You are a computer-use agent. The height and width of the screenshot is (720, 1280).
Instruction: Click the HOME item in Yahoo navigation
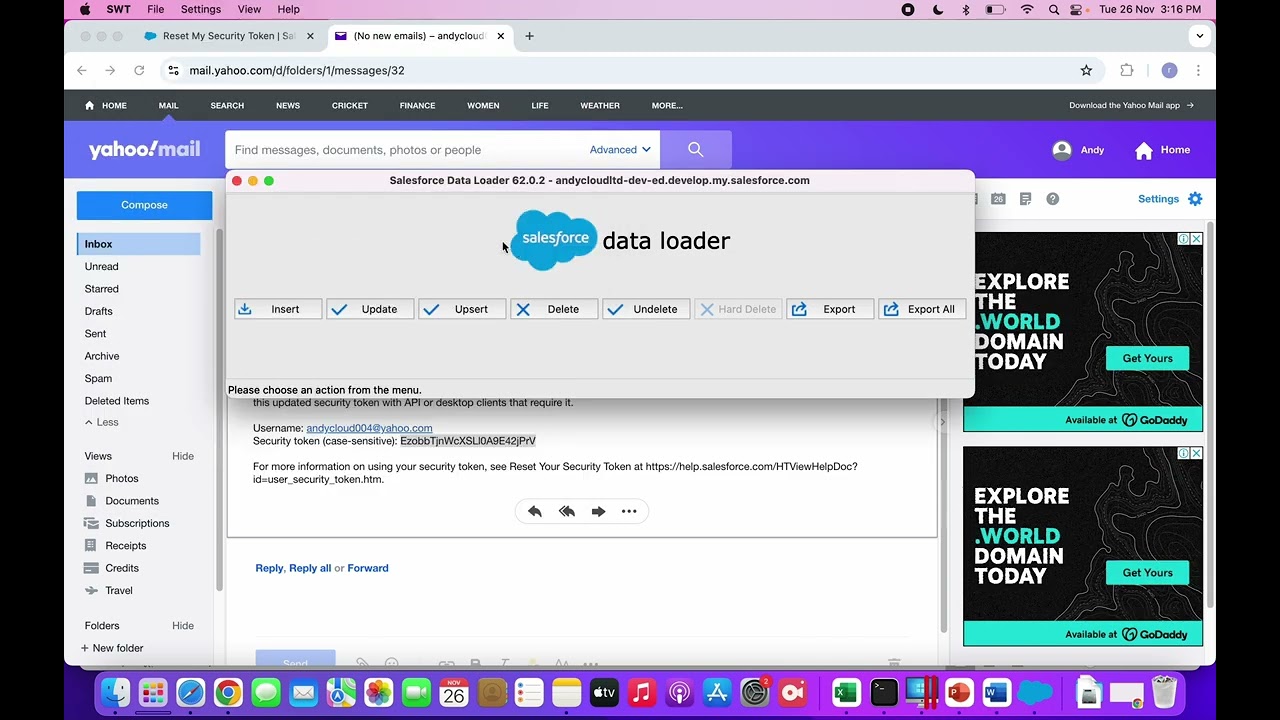point(106,105)
